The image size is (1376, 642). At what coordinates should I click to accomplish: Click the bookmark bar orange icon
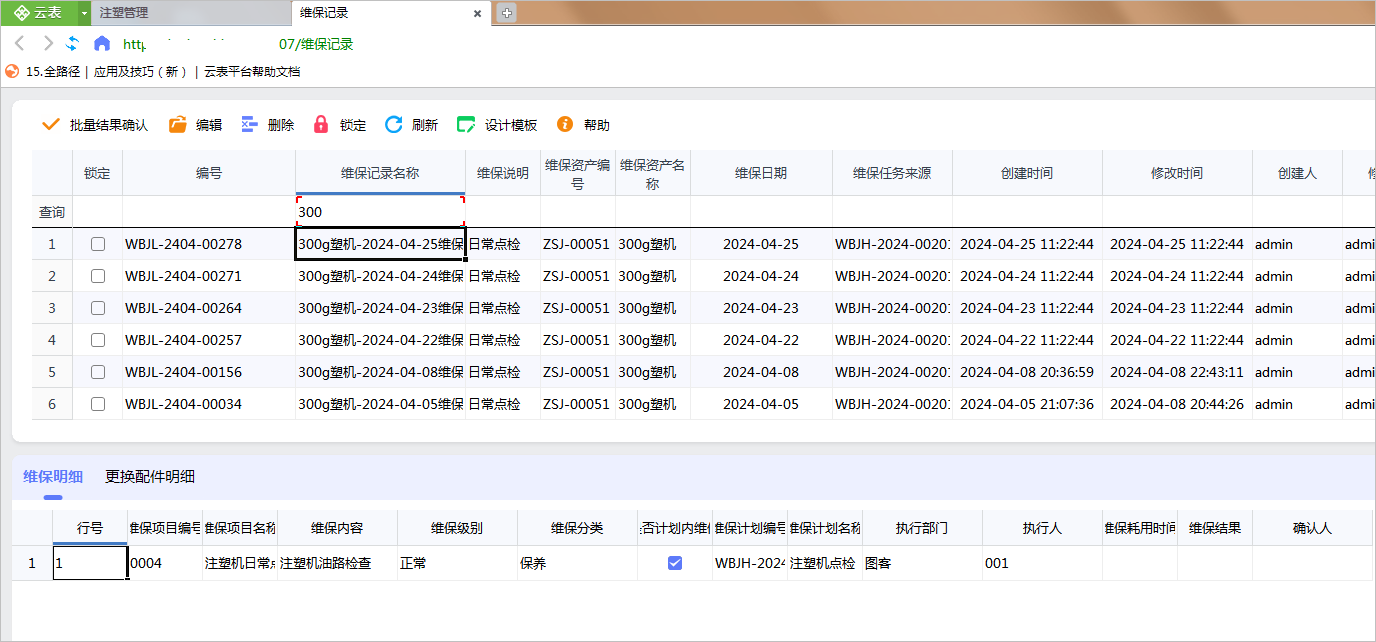coord(12,72)
